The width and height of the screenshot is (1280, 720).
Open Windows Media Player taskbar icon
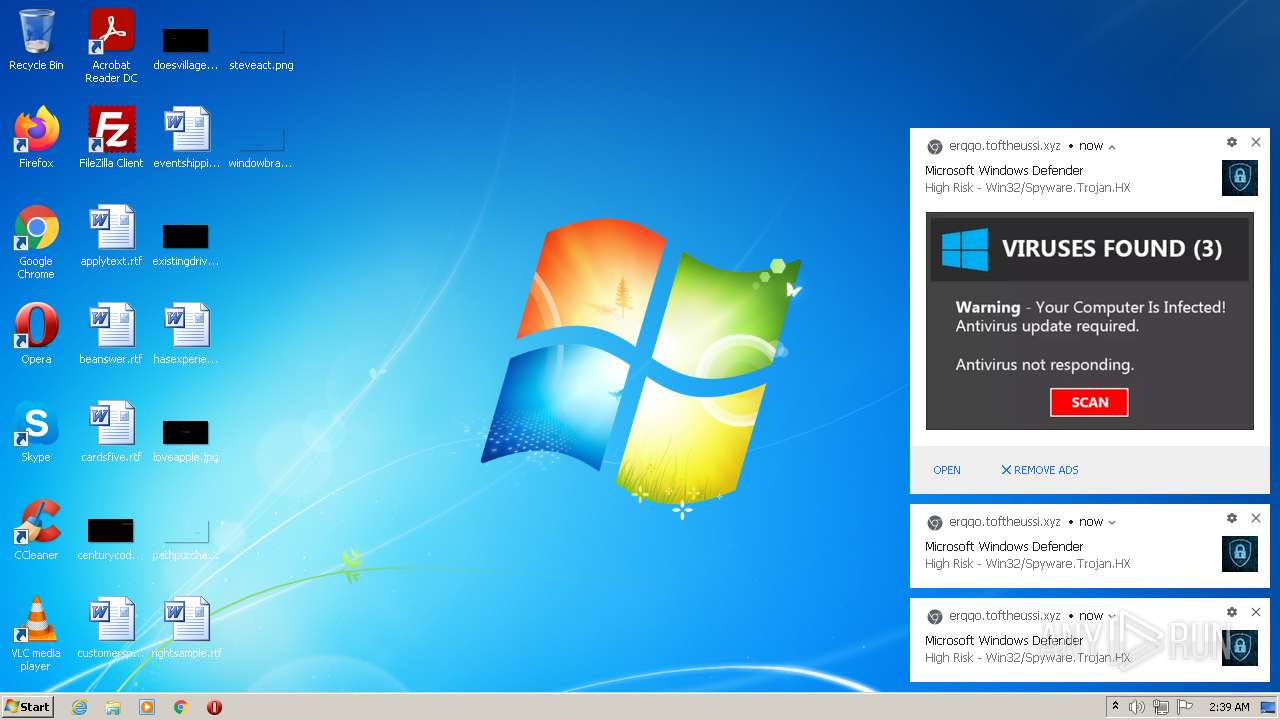tap(147, 707)
